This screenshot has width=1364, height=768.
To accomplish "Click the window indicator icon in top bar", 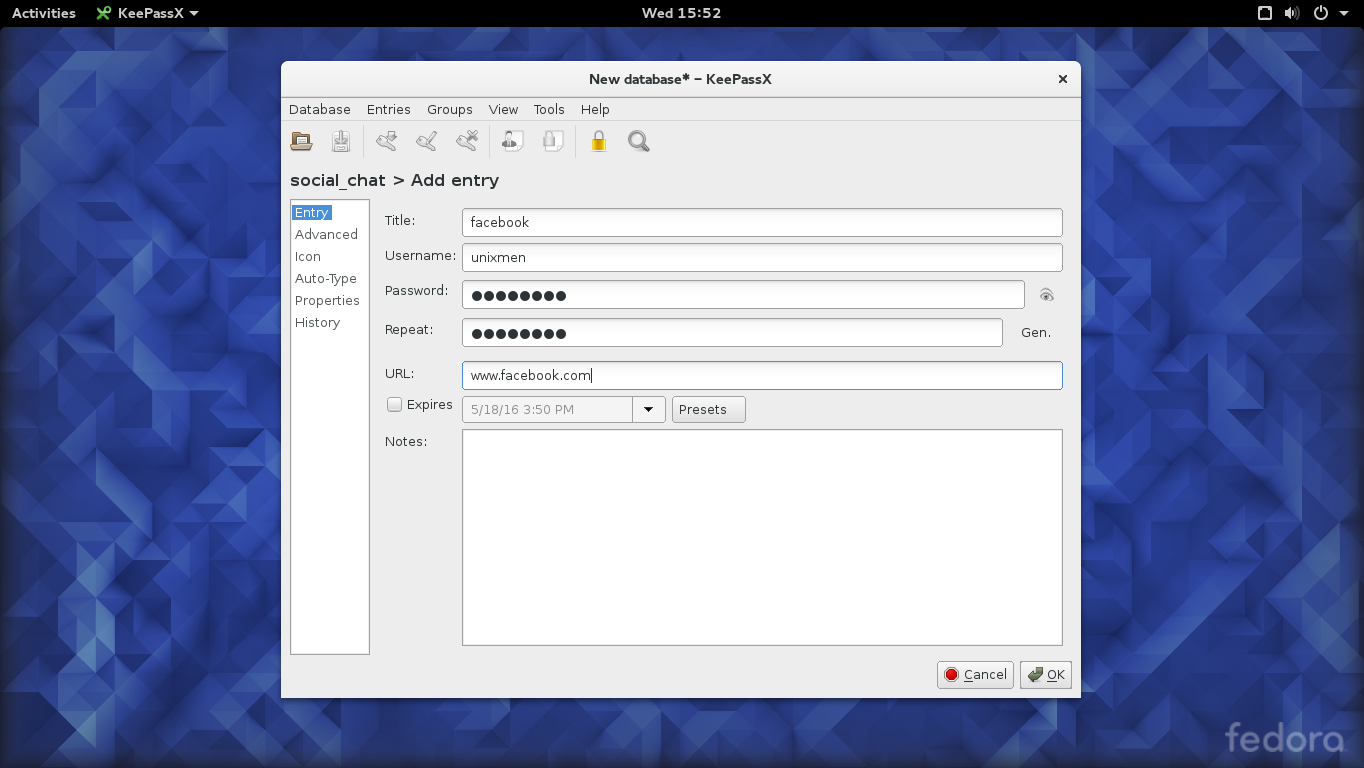I will [1265, 13].
